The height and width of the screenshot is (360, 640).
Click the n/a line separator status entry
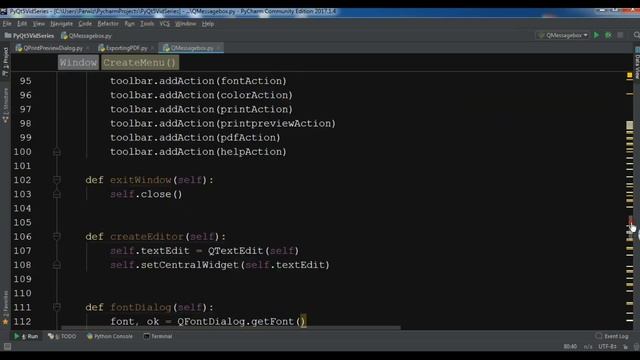pos(588,347)
